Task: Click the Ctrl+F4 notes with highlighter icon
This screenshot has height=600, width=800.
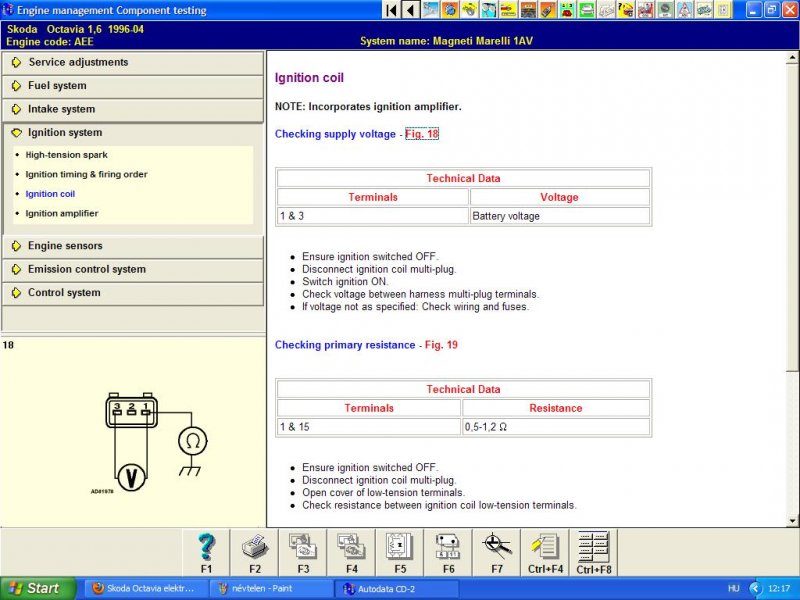Action: coord(545,552)
